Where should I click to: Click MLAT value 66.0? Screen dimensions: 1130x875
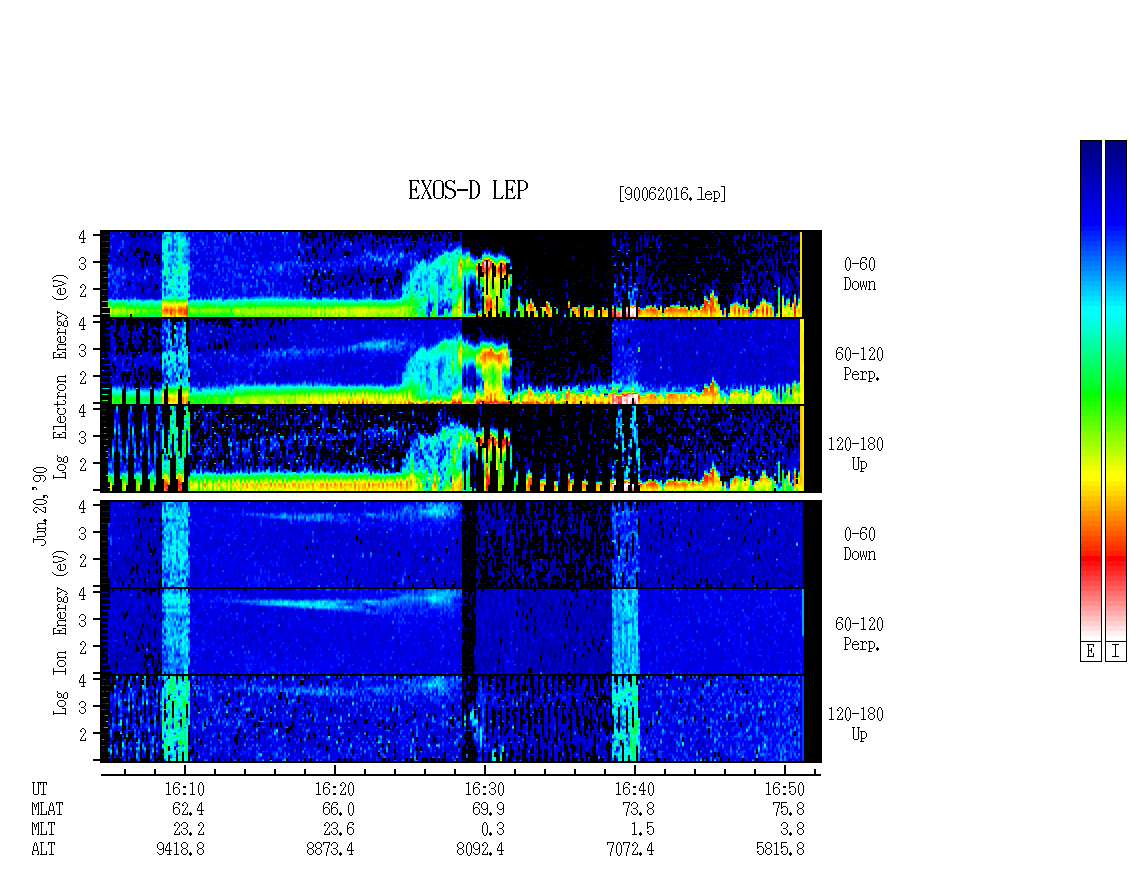(338, 809)
